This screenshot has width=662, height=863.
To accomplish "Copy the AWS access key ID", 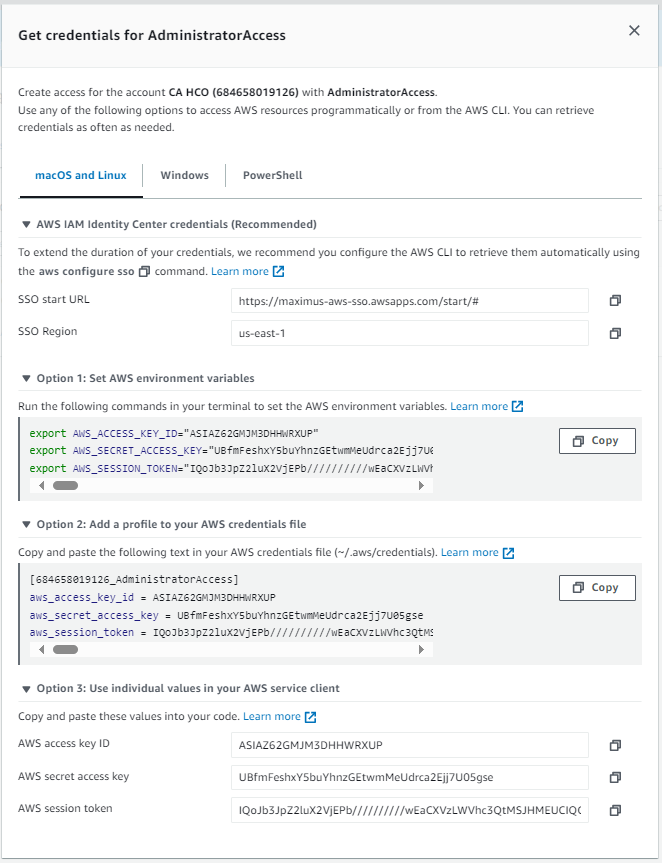I will pos(615,745).
